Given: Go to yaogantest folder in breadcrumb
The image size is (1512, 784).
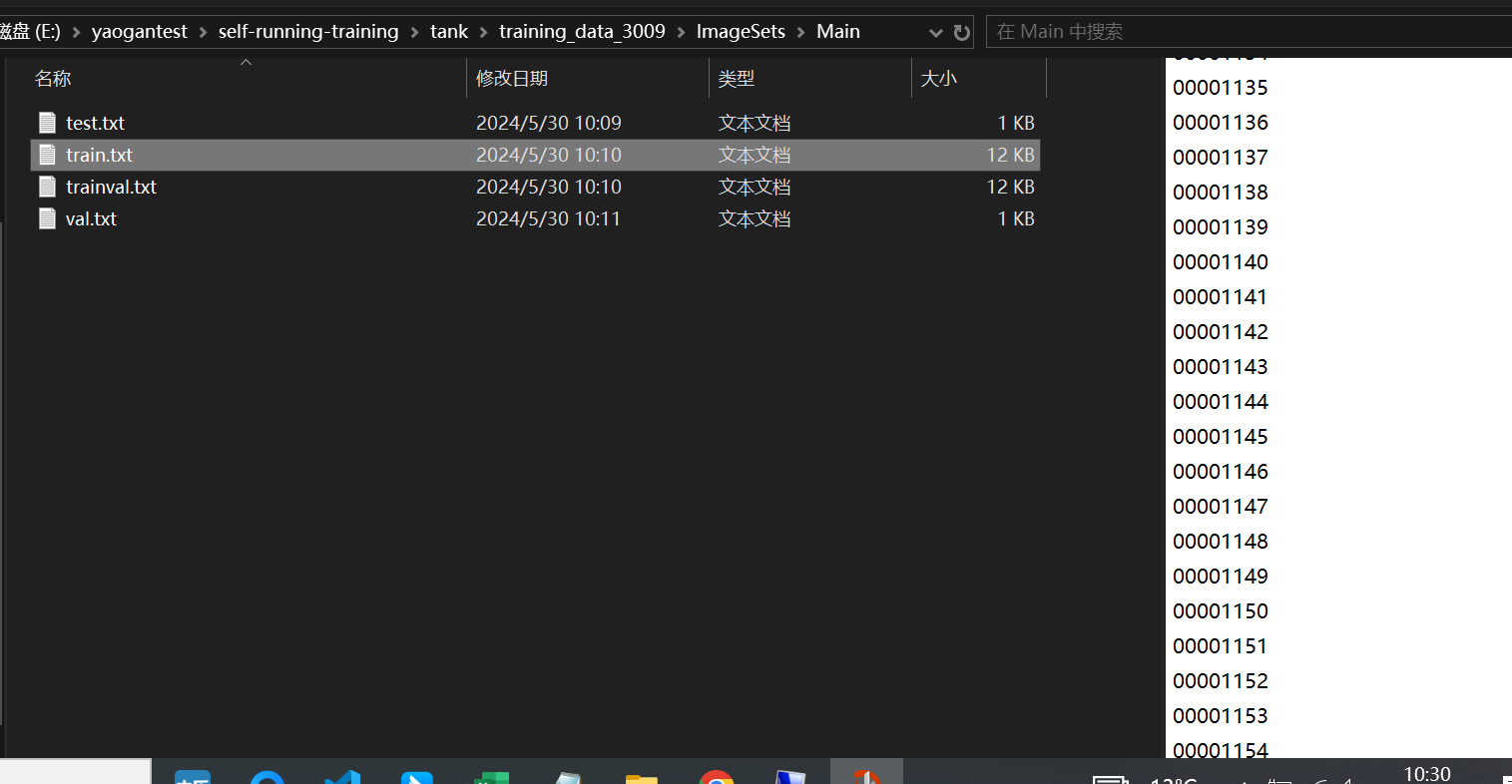Looking at the screenshot, I should 139,32.
